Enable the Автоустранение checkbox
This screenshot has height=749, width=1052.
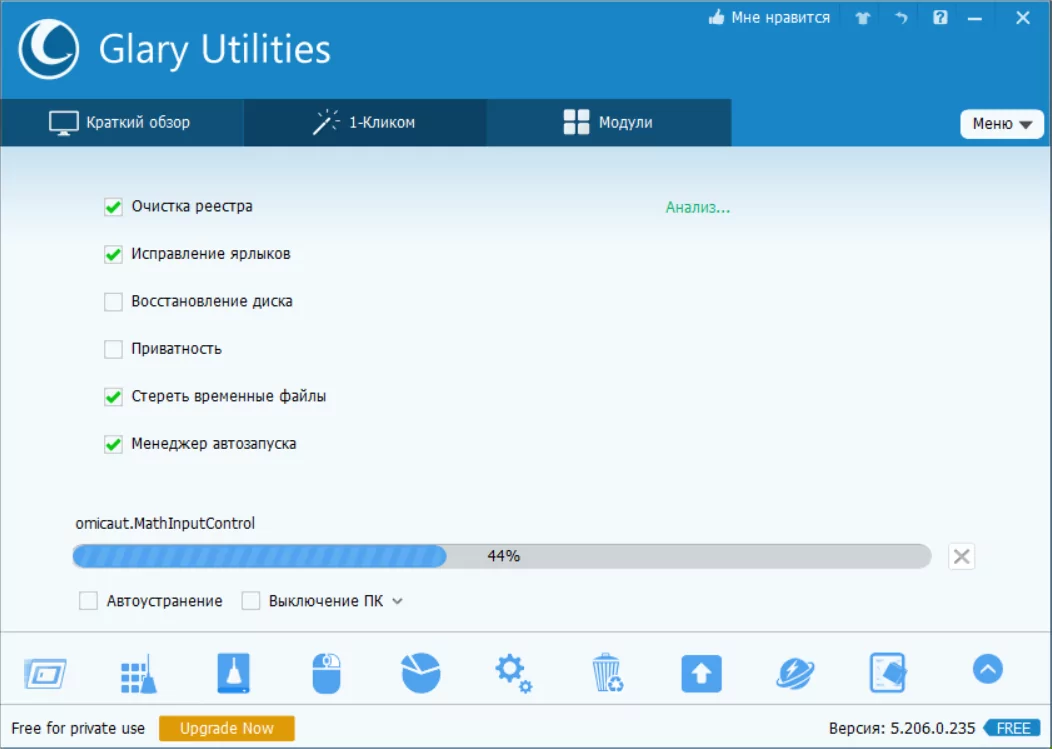click(x=89, y=601)
